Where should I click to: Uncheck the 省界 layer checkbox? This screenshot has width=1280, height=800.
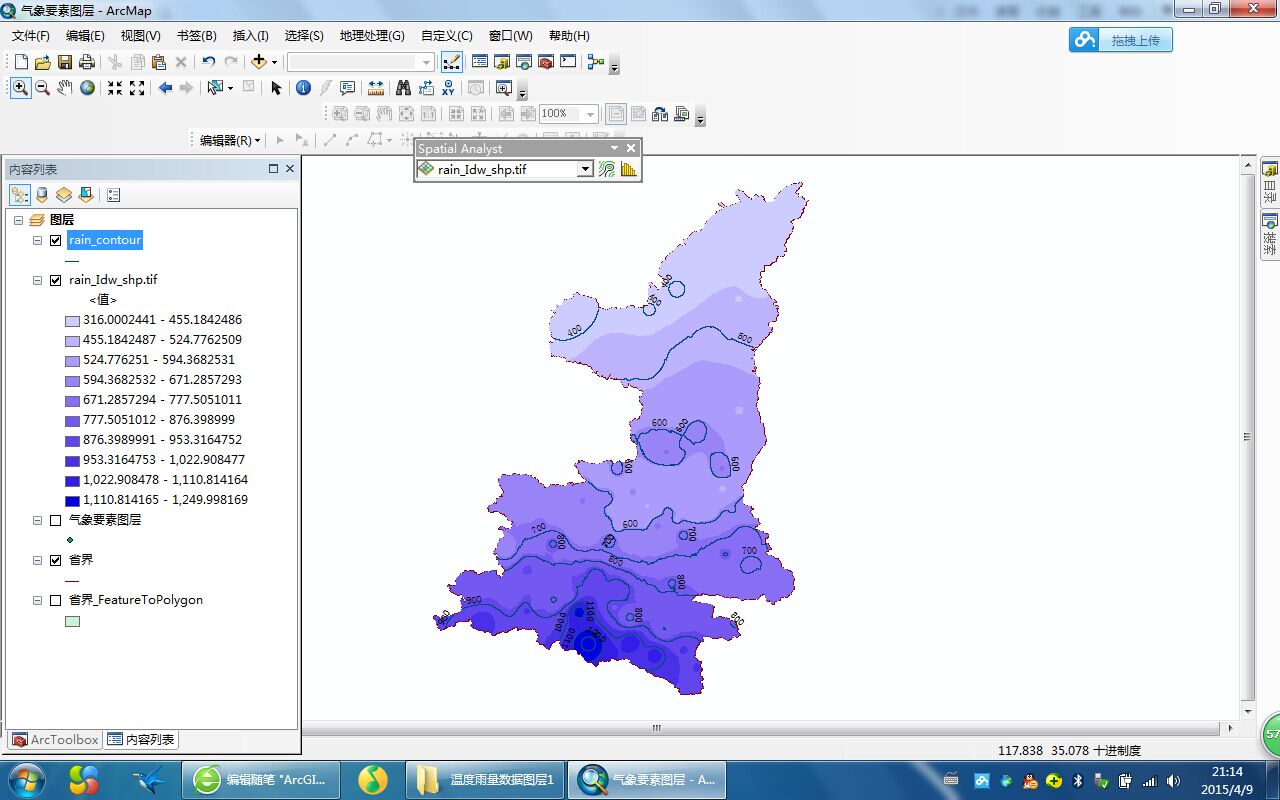pos(56,560)
